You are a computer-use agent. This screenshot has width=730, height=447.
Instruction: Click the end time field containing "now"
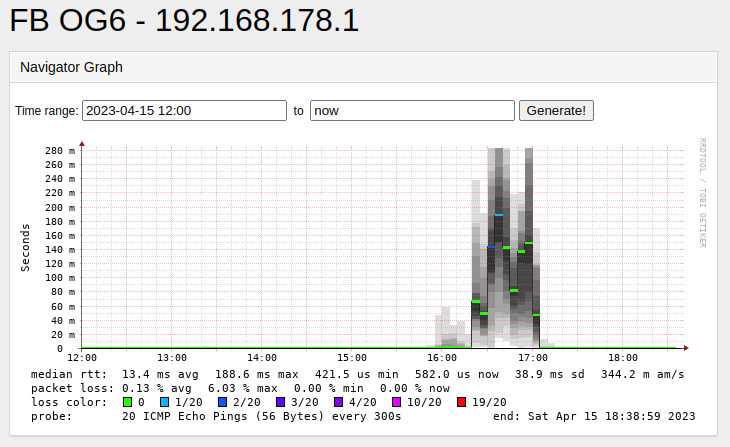pyautogui.click(x=412, y=110)
